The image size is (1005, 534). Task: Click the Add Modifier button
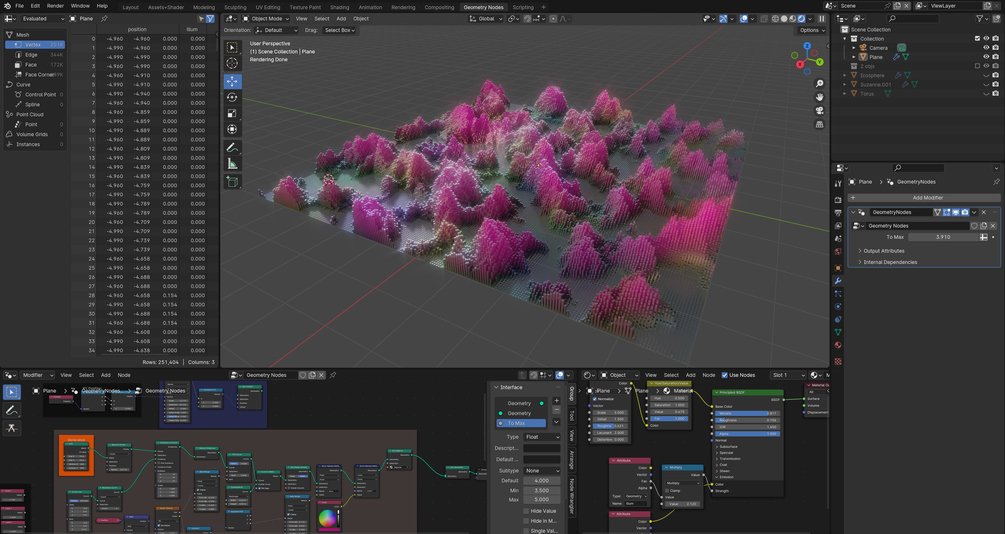[x=923, y=197]
